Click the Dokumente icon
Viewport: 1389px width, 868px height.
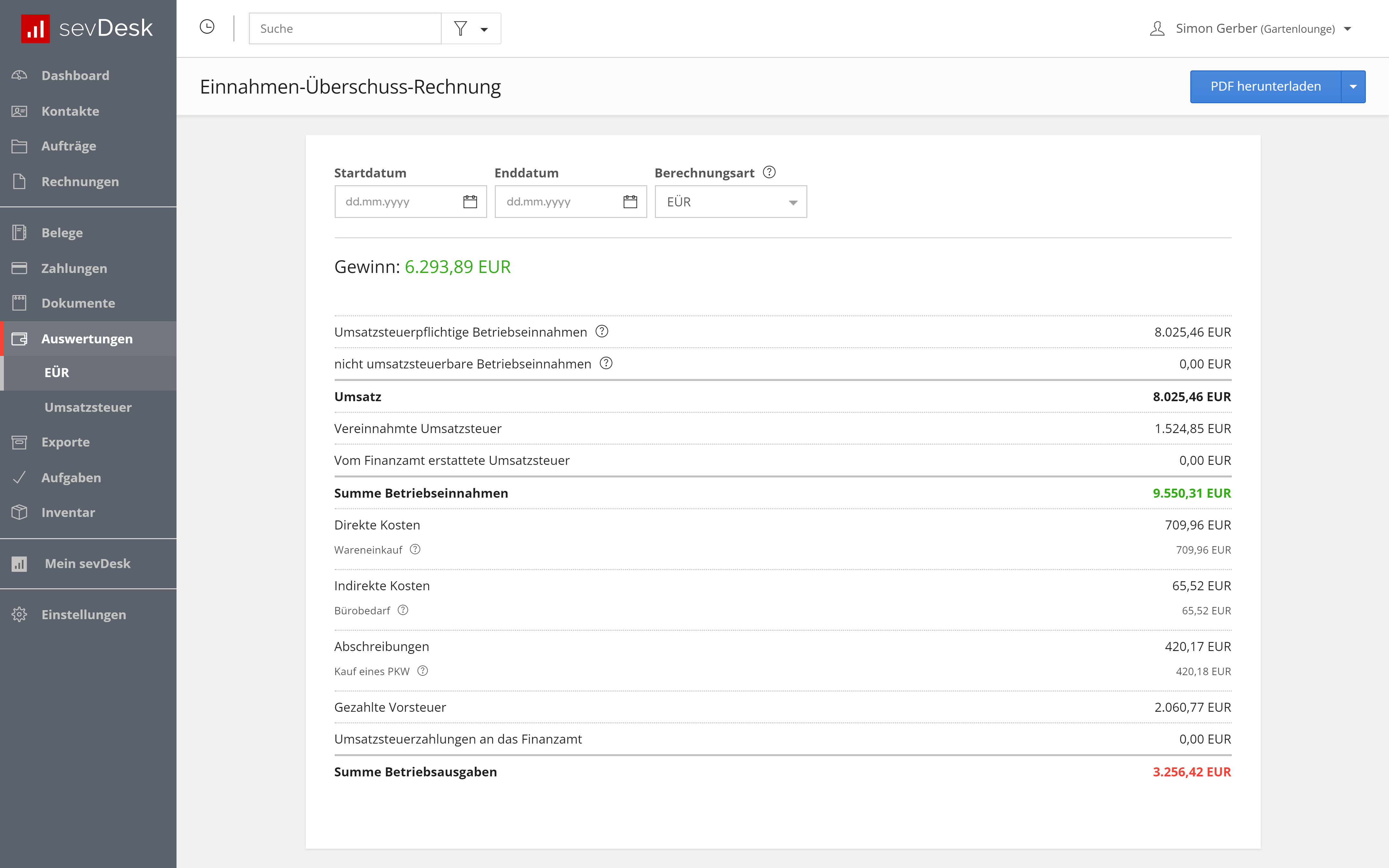coord(19,303)
